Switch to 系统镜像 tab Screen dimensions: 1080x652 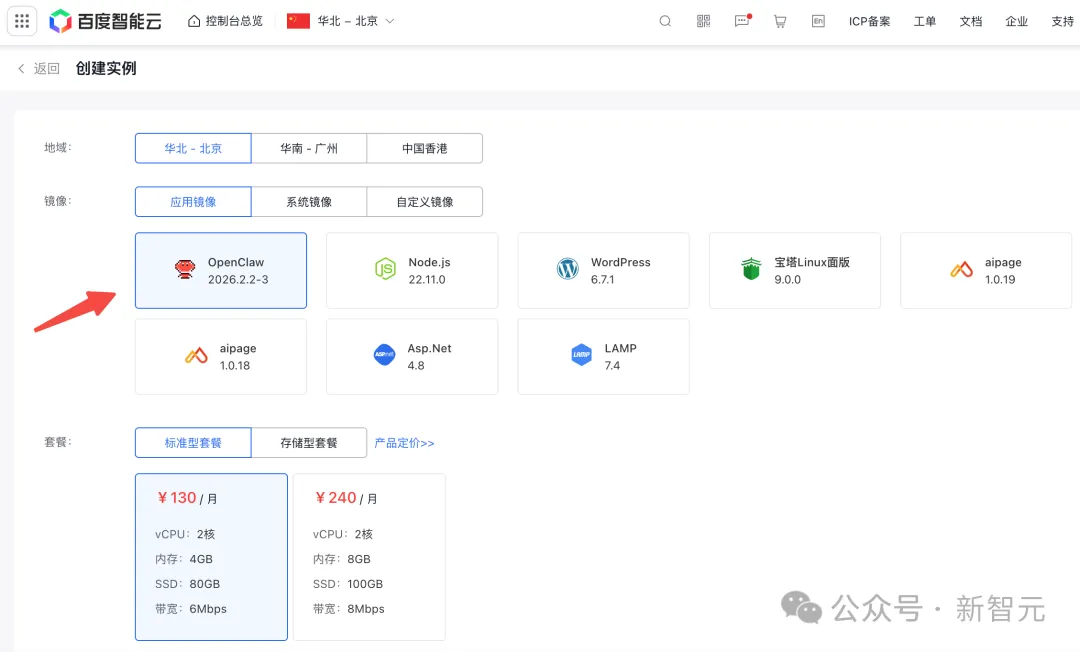(x=309, y=202)
